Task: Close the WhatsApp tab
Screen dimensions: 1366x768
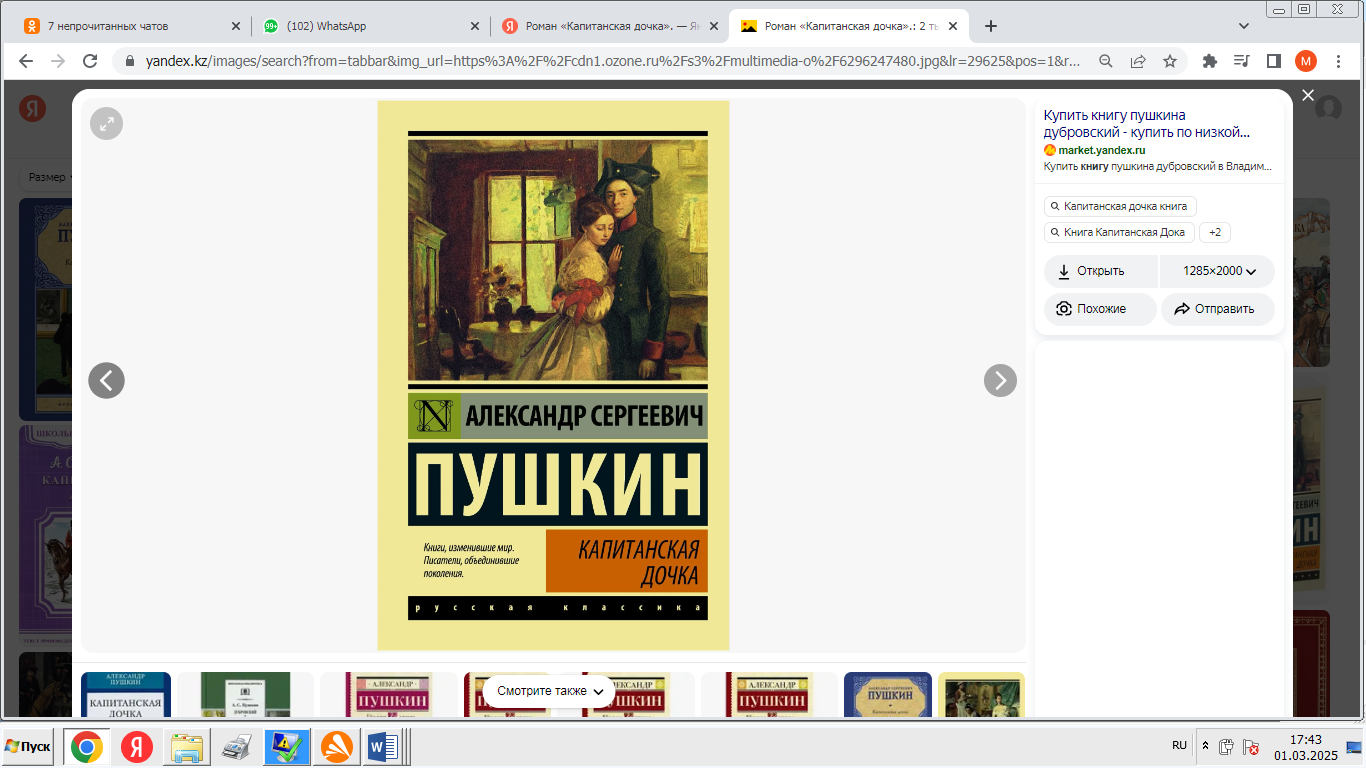Action: coord(476,26)
